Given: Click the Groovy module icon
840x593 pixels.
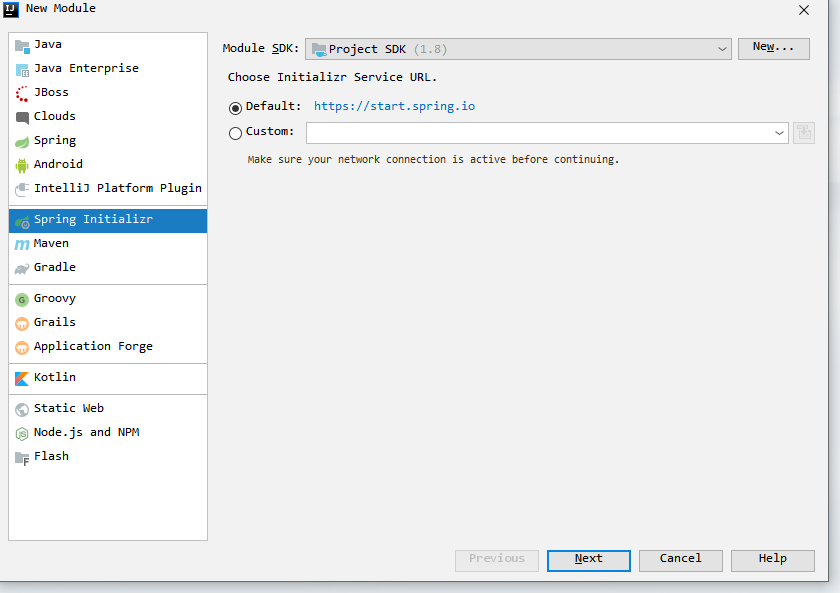Looking at the screenshot, I should [22, 299].
